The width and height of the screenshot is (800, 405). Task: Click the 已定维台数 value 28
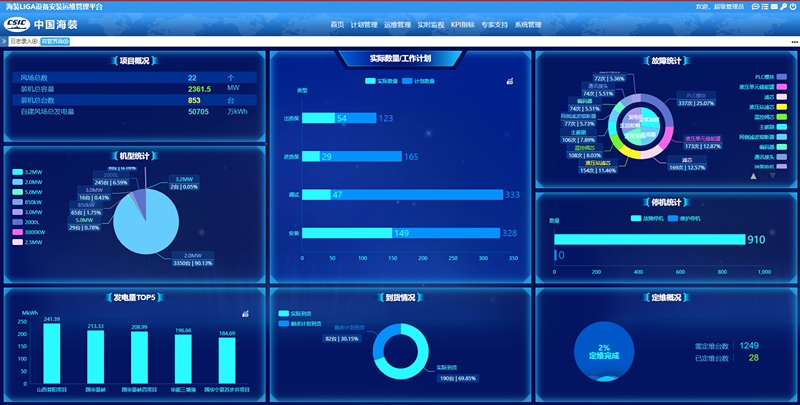coord(754,358)
